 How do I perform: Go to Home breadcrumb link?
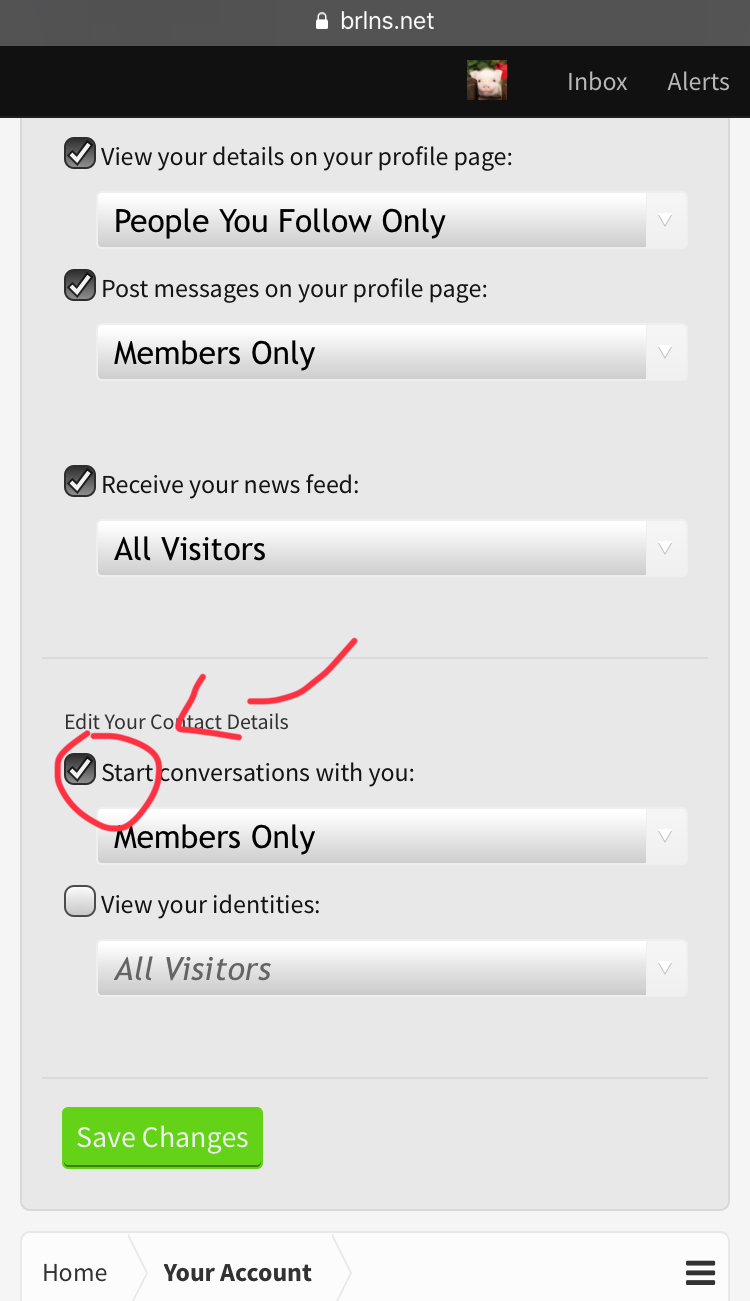click(x=75, y=1273)
